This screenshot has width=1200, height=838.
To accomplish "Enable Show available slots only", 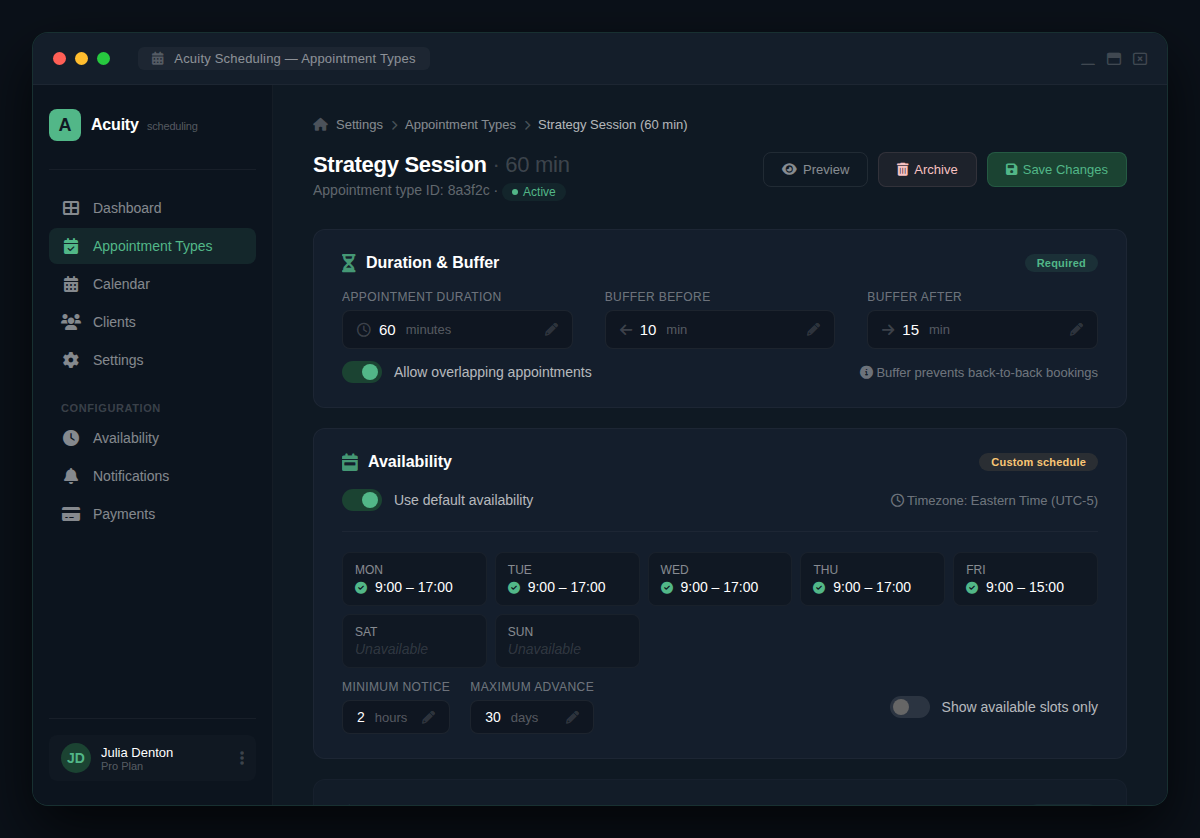I will coord(910,707).
